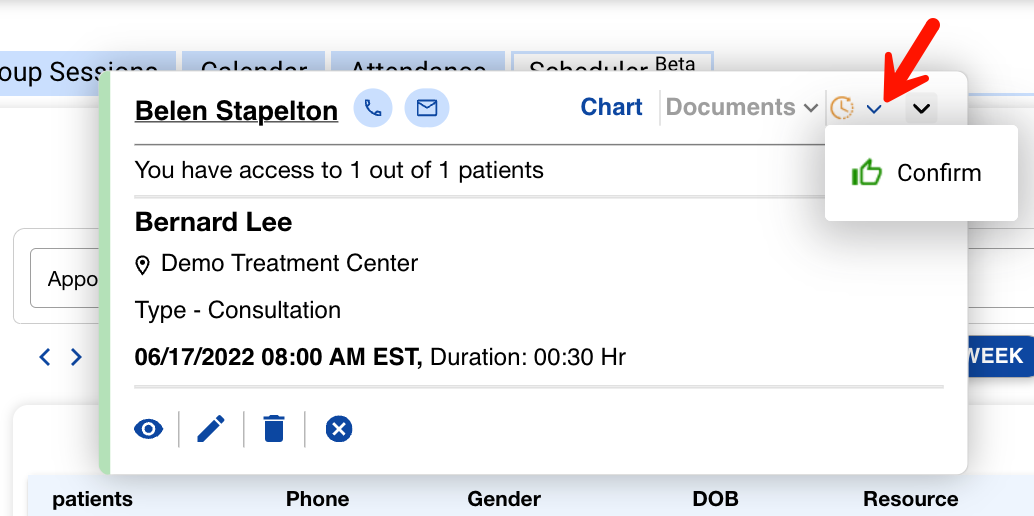Screen dimensions: 1034x516
Task: Open the patient Chart link
Action: 611,107
